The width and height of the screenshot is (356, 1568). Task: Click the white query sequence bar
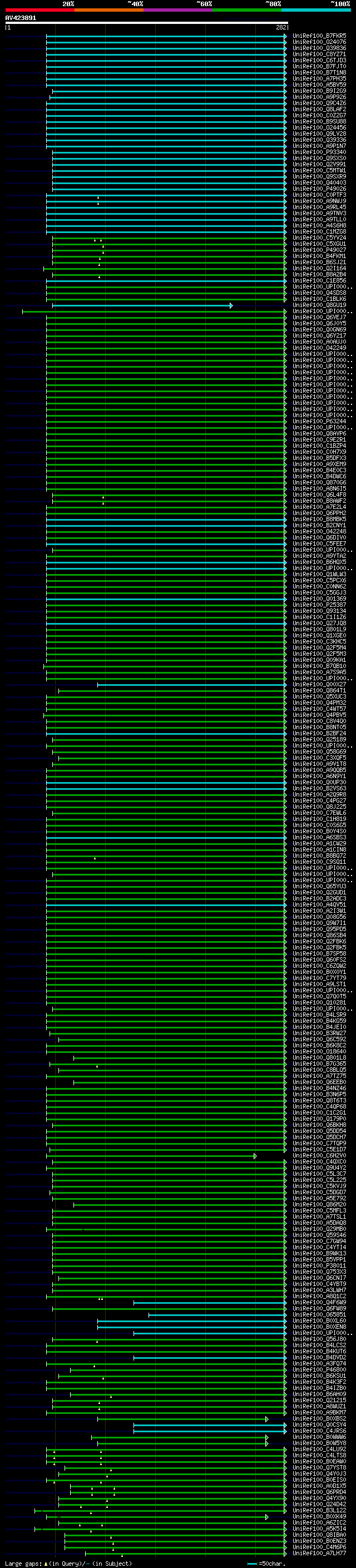tap(147, 22)
